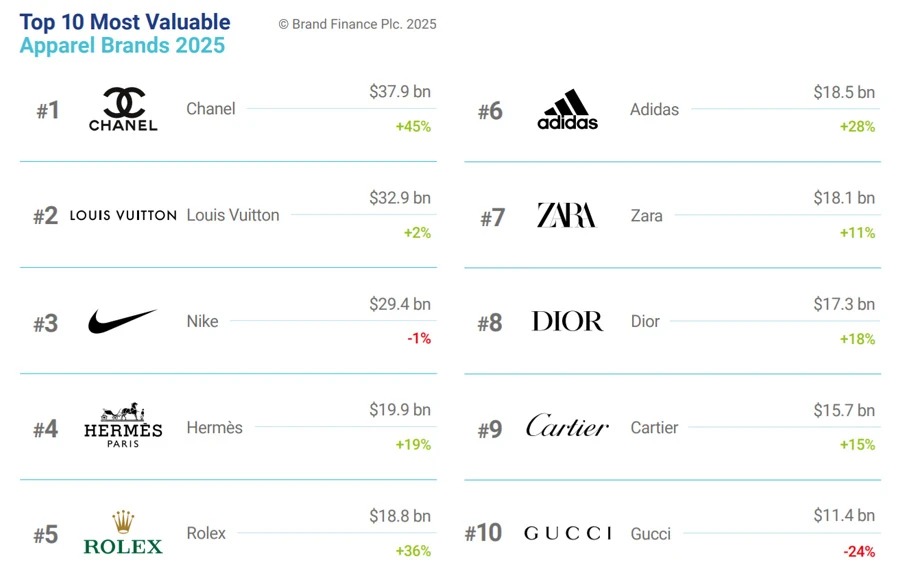Click the Cartier brand name text
Viewport: 900px width, 573px height.
(x=654, y=427)
